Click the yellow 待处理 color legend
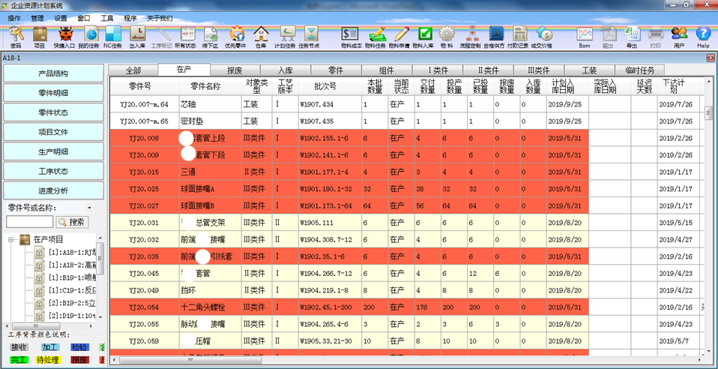The image size is (718, 369). (x=49, y=360)
